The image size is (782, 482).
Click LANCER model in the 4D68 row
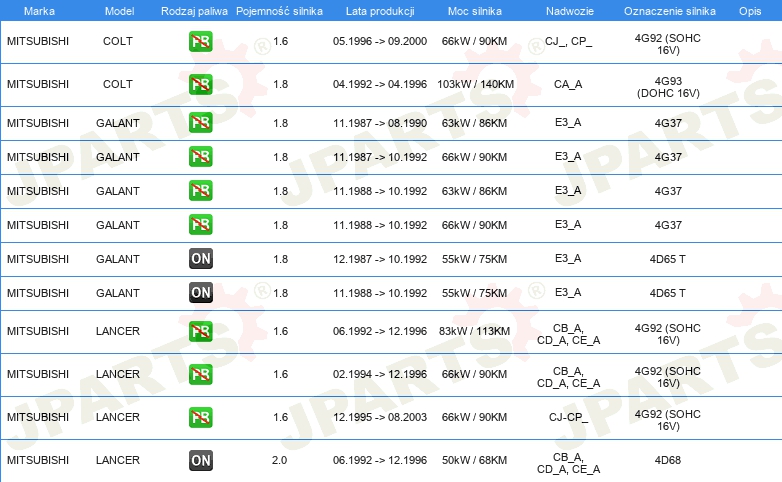click(118, 460)
